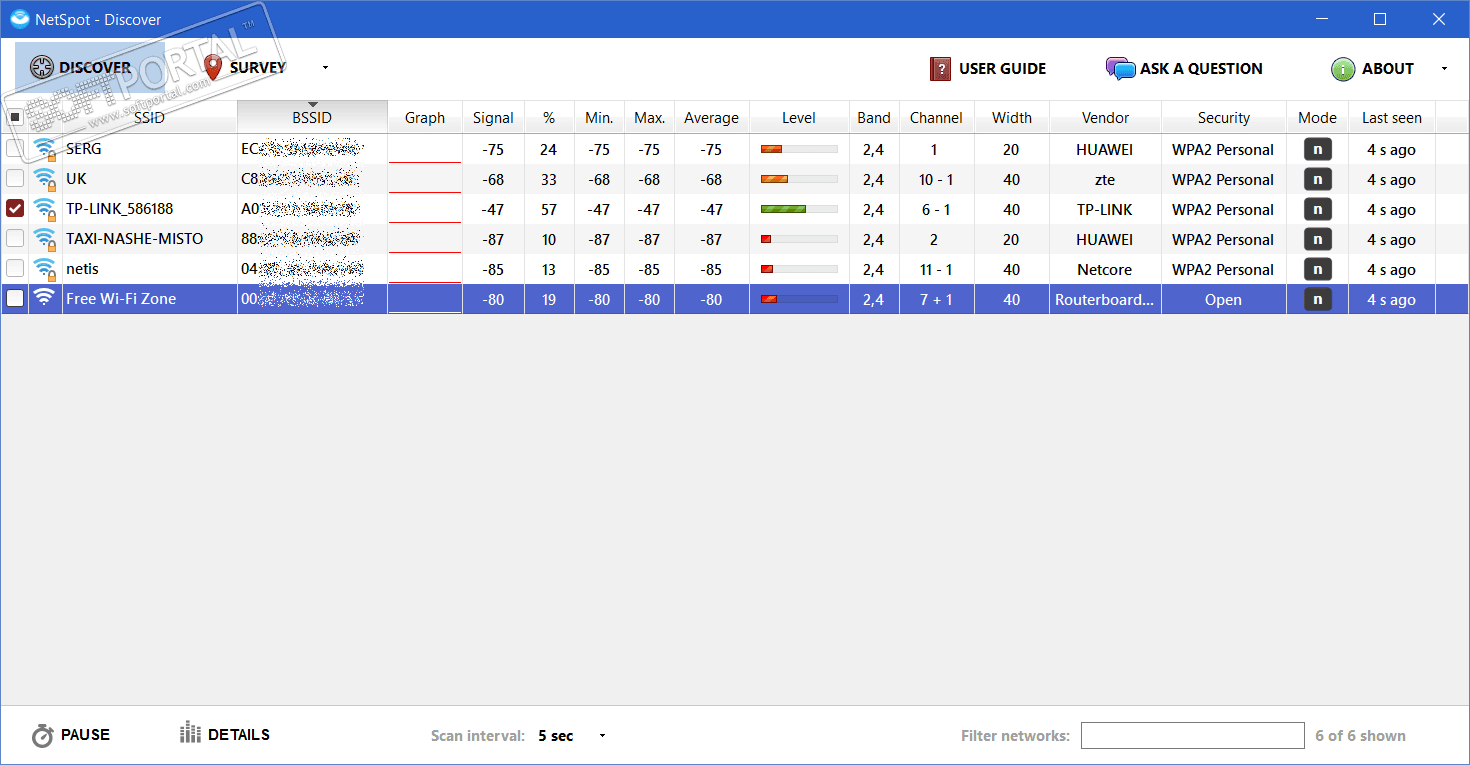Click the n mode badge for netis
The height and width of the screenshot is (765, 1470).
pyautogui.click(x=1317, y=270)
